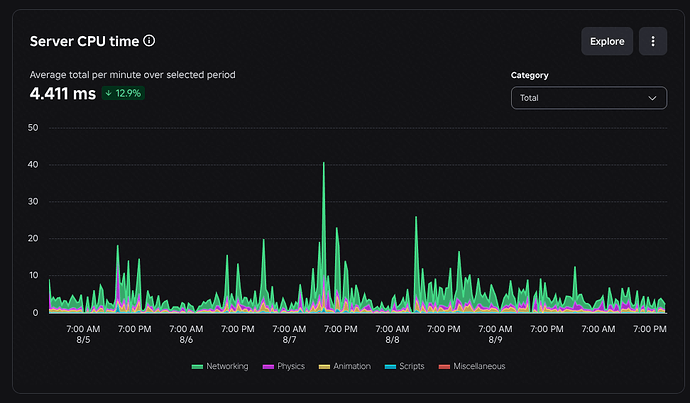Screen dimensions: 690x403
Task: Toggle the Animation series in the legend
Action: (345, 366)
